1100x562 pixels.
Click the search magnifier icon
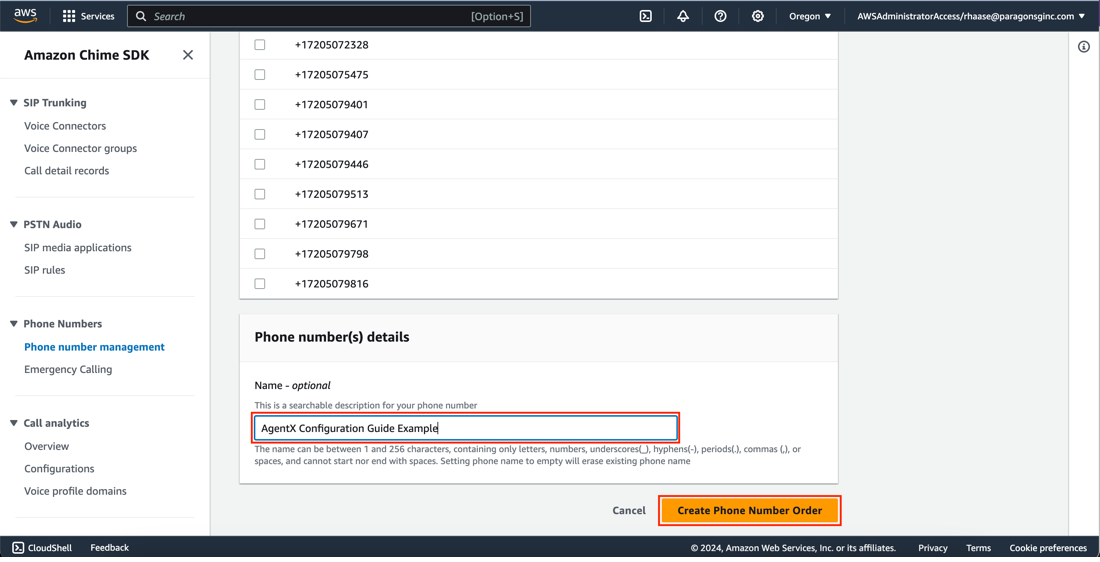[x=141, y=16]
